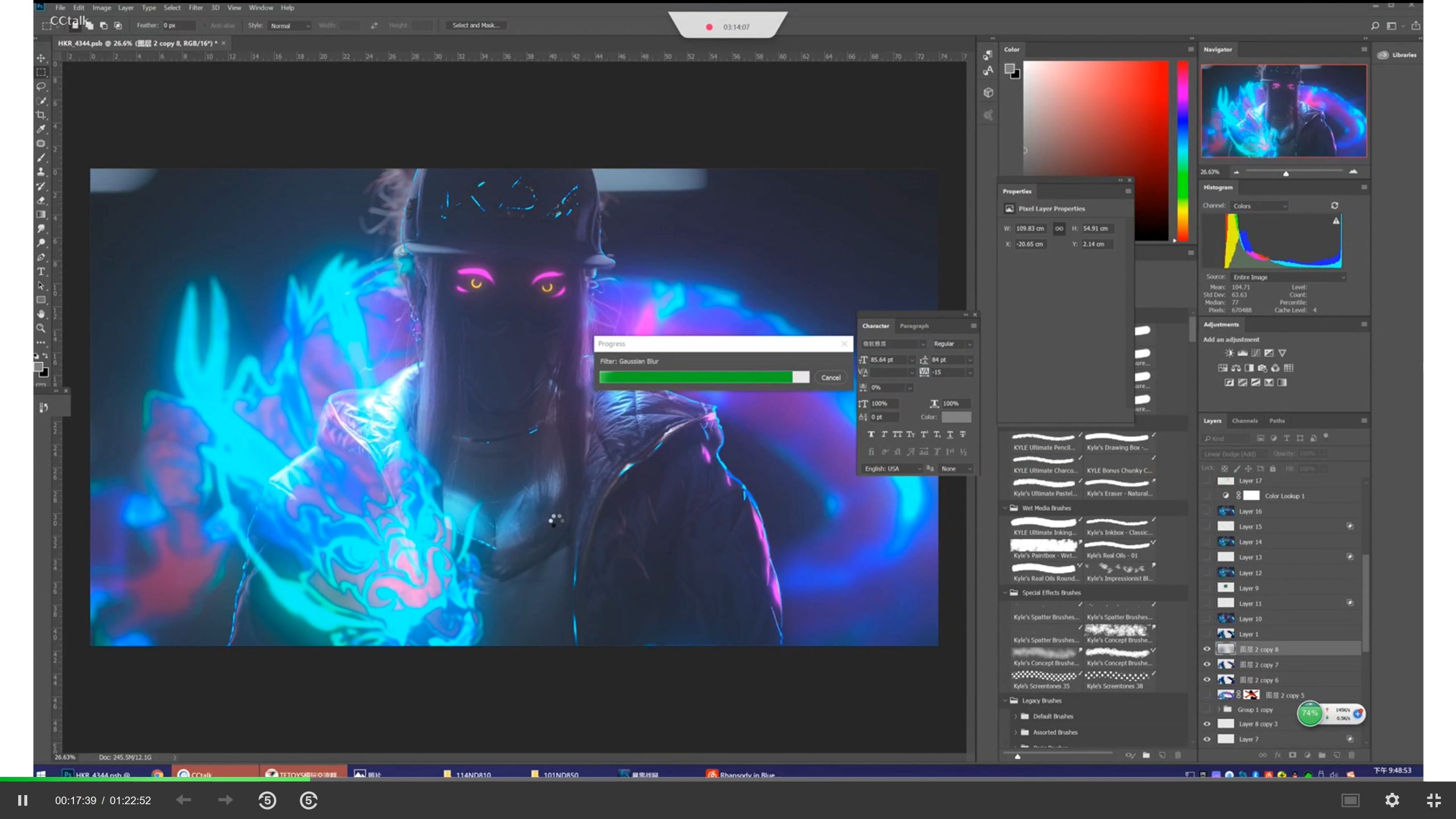Screen dimensions: 1456x819
Task: Refresh the Histogram panel
Action: tap(1334, 205)
